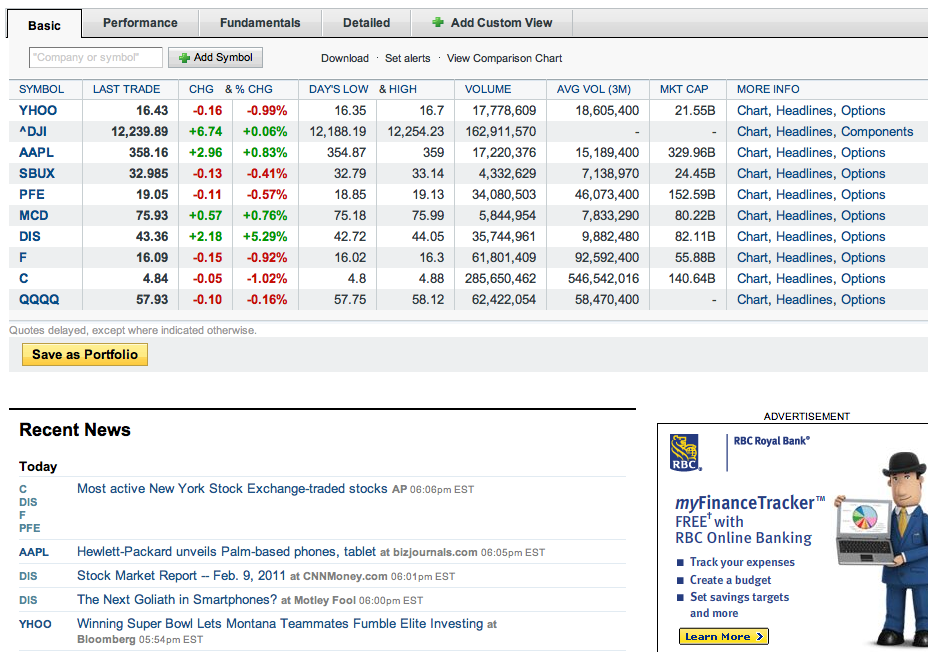Image resolution: width=928 pixels, height=652 pixels.
Task: Open Options link for PFE row
Action: pos(863,195)
